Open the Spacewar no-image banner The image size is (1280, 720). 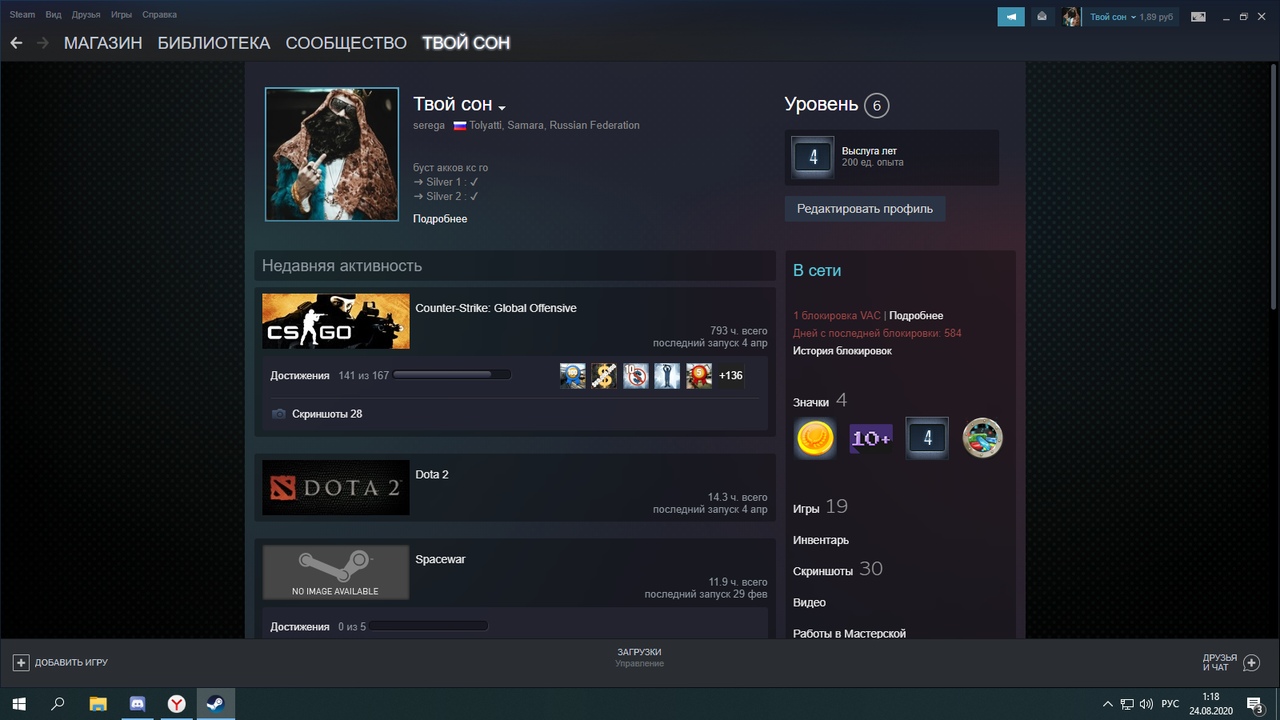pyautogui.click(x=336, y=572)
